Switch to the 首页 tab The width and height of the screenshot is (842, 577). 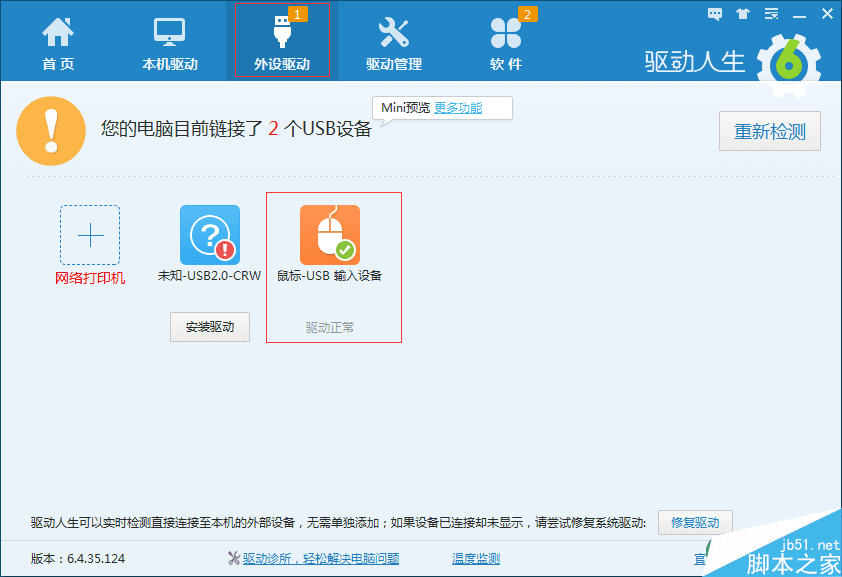click(57, 40)
